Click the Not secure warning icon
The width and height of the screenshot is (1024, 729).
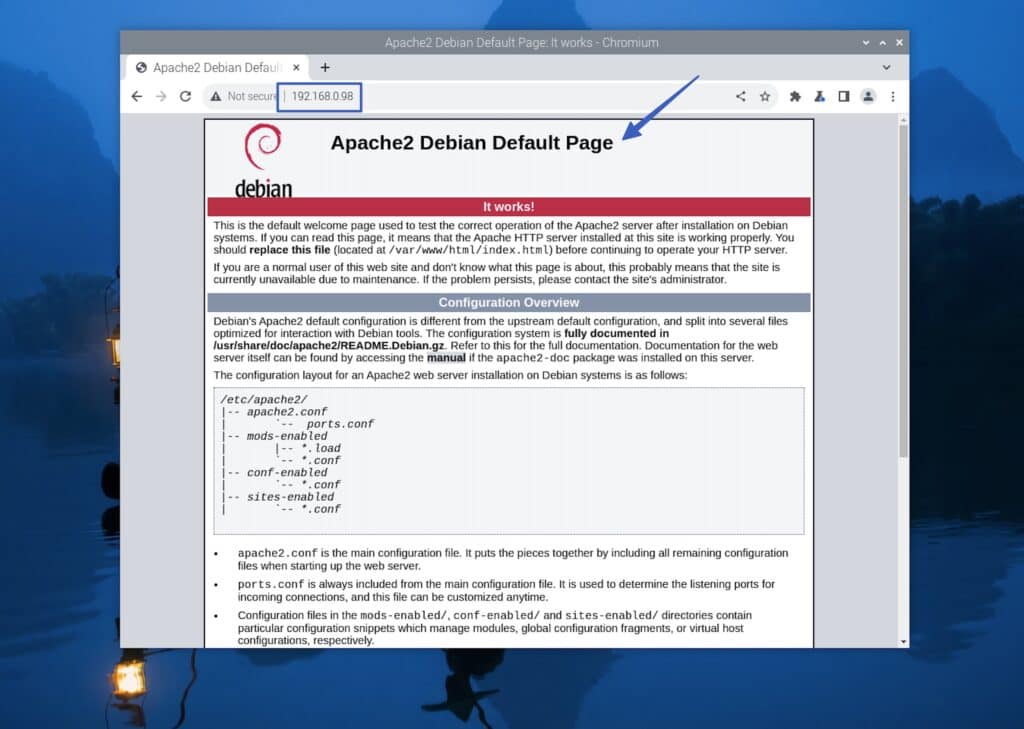coord(216,96)
